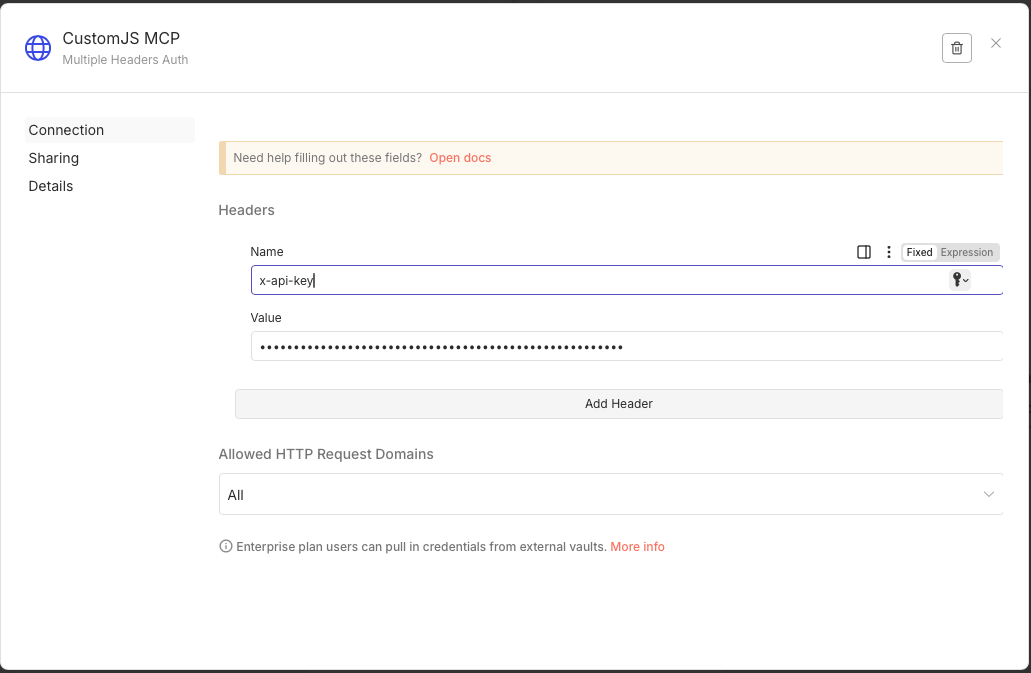
Task: Click the Open docs link
Action: pos(460,157)
